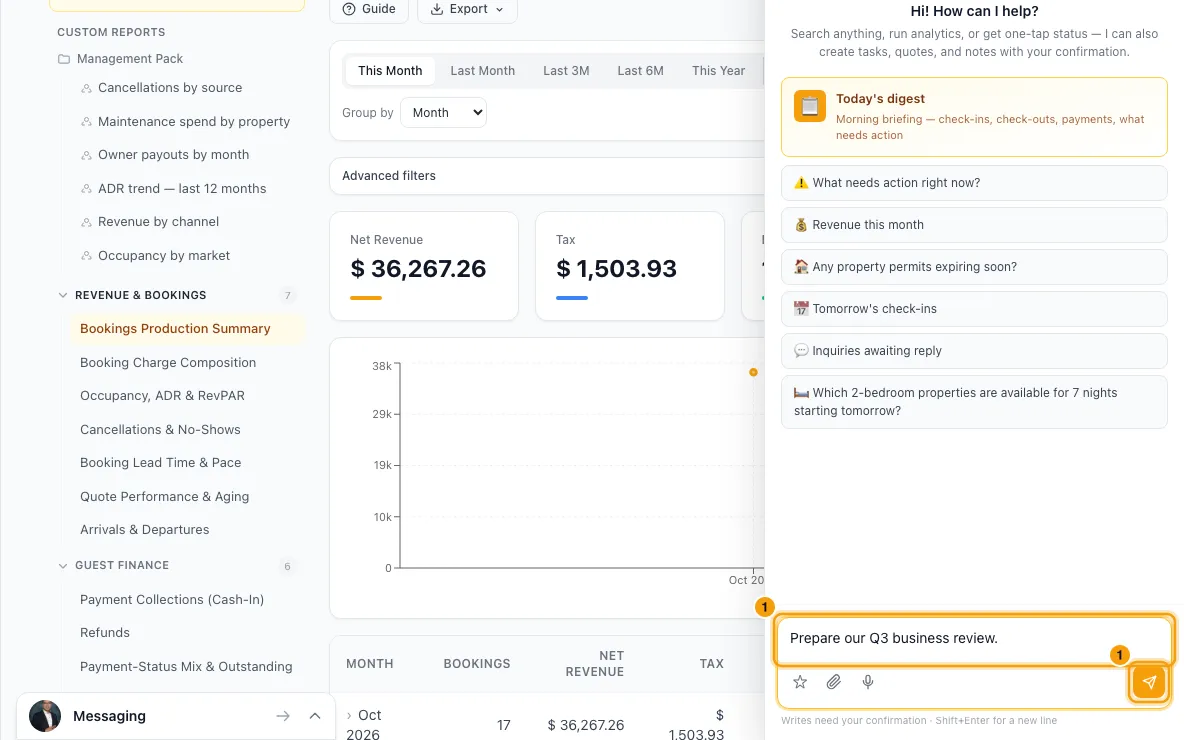
Task: Open Payment Collections (Cash-In) report
Action: (x=172, y=600)
